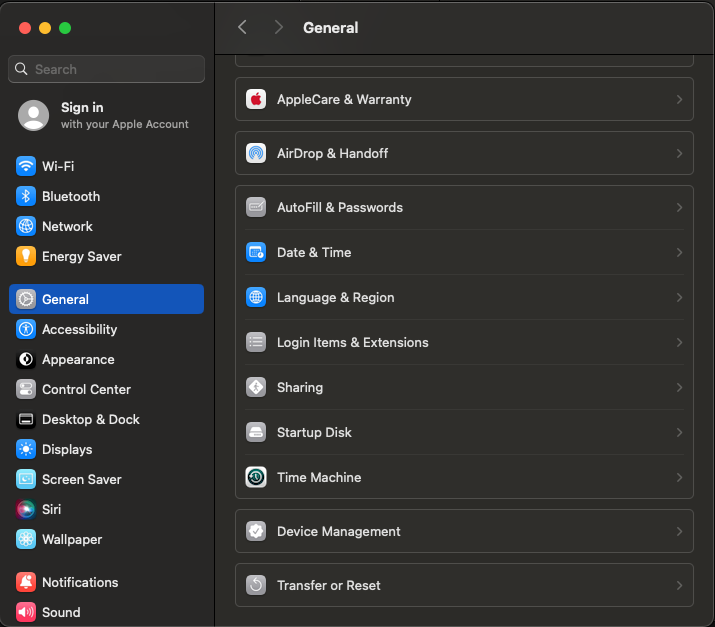Open the Wi-Fi settings pane
715x627 pixels.
[106, 166]
